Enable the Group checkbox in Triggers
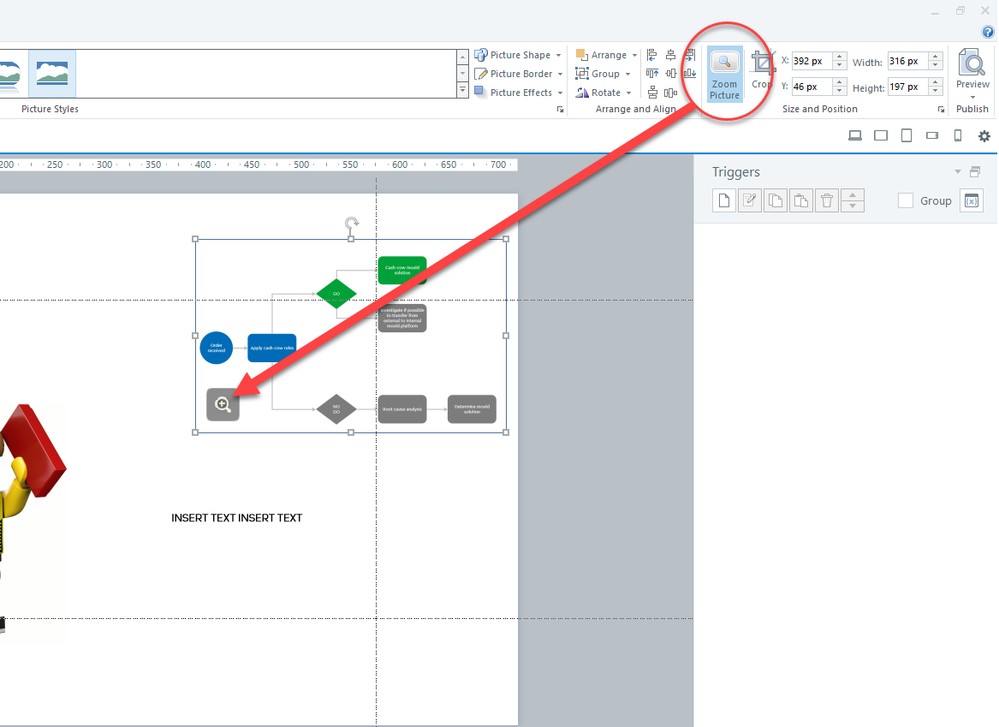The image size is (999, 727). (x=905, y=201)
